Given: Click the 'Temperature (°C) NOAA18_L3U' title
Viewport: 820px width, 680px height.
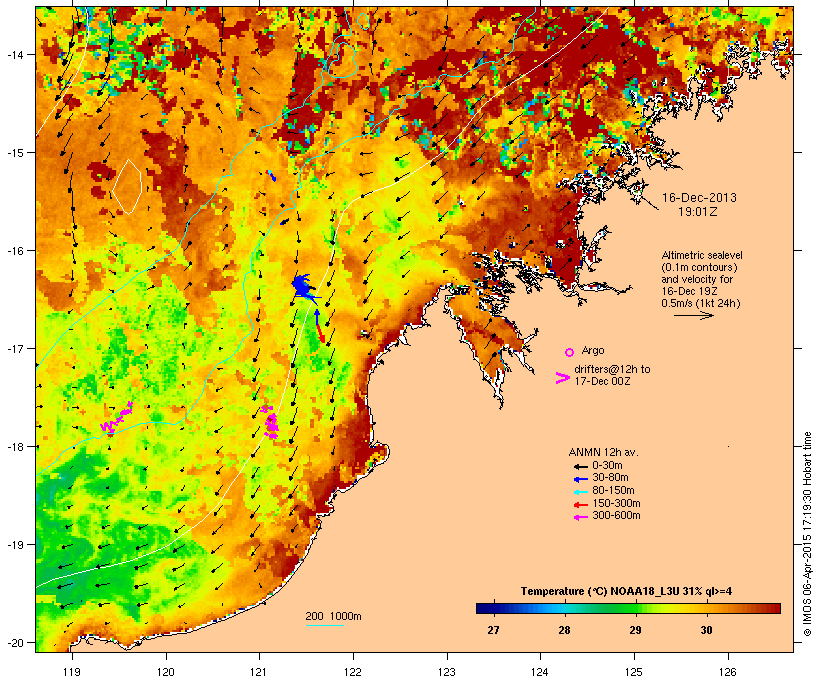Looking at the screenshot, I should (x=600, y=592).
